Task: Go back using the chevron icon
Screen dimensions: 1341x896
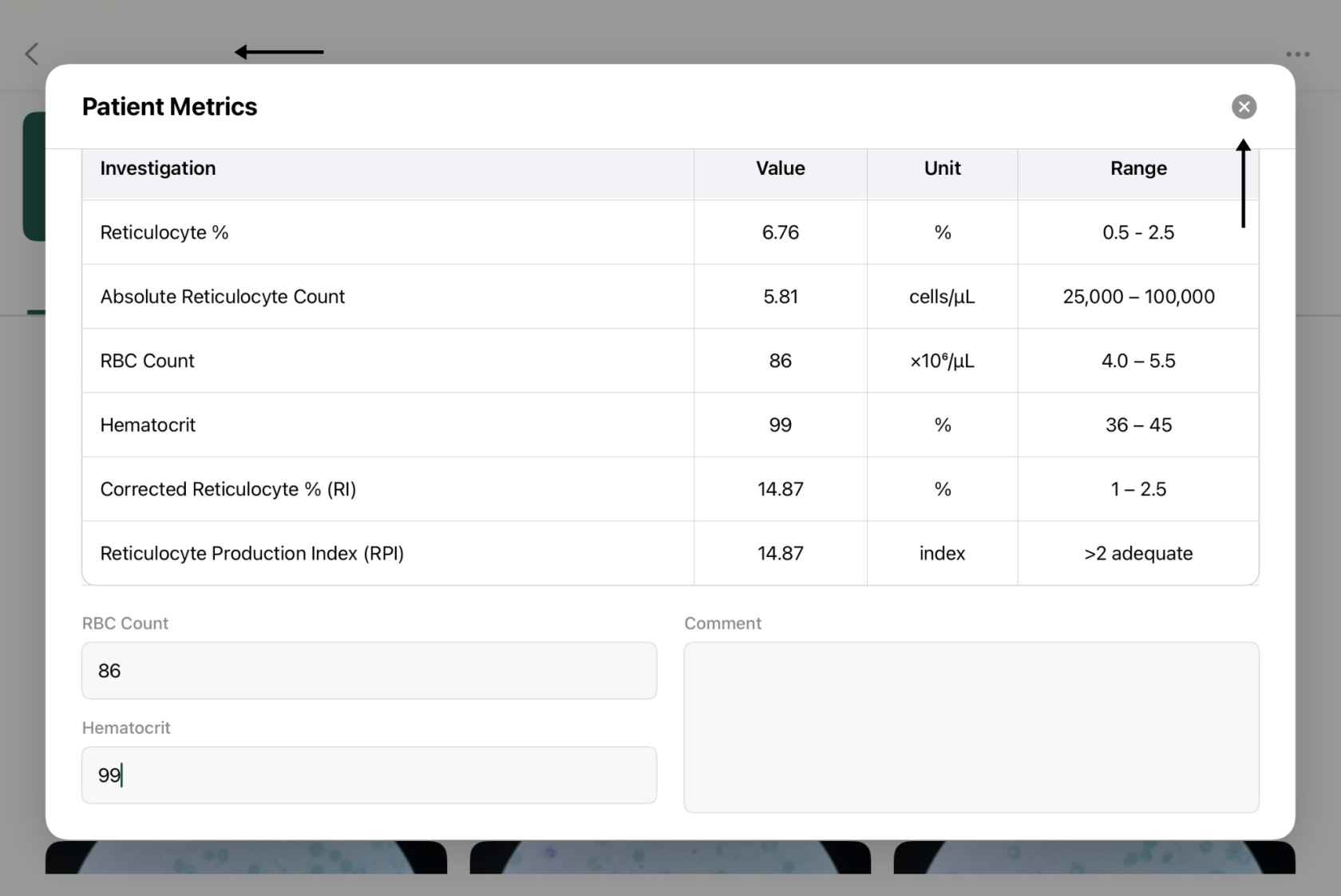Action: tap(32, 53)
